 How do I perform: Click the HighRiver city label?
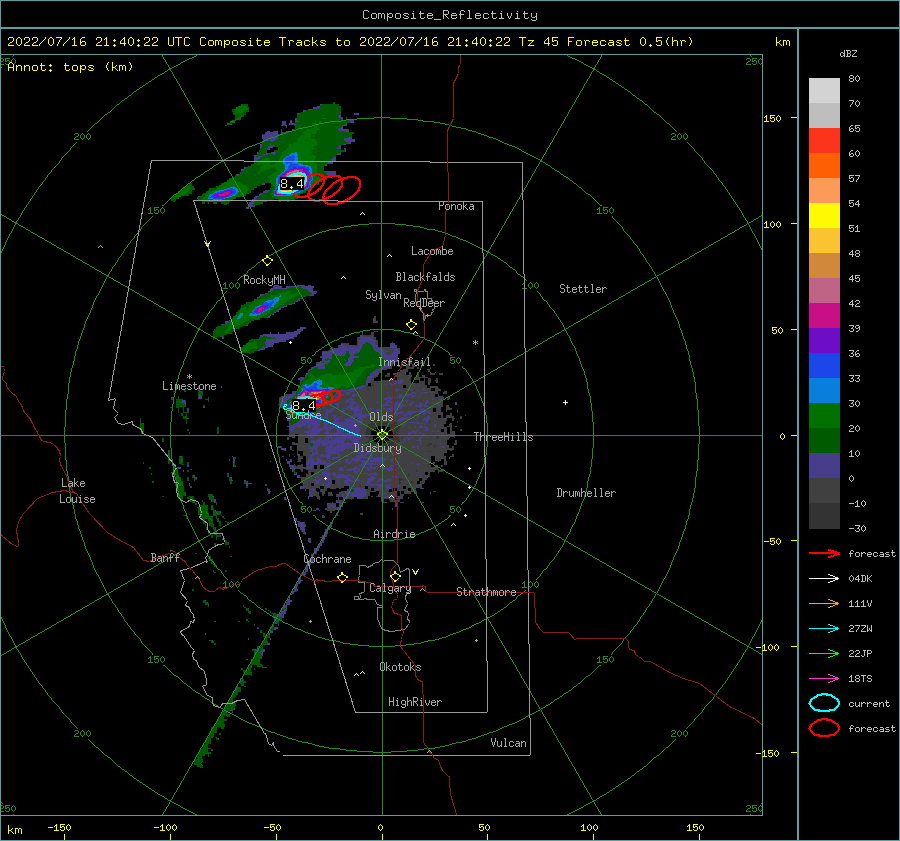415,702
